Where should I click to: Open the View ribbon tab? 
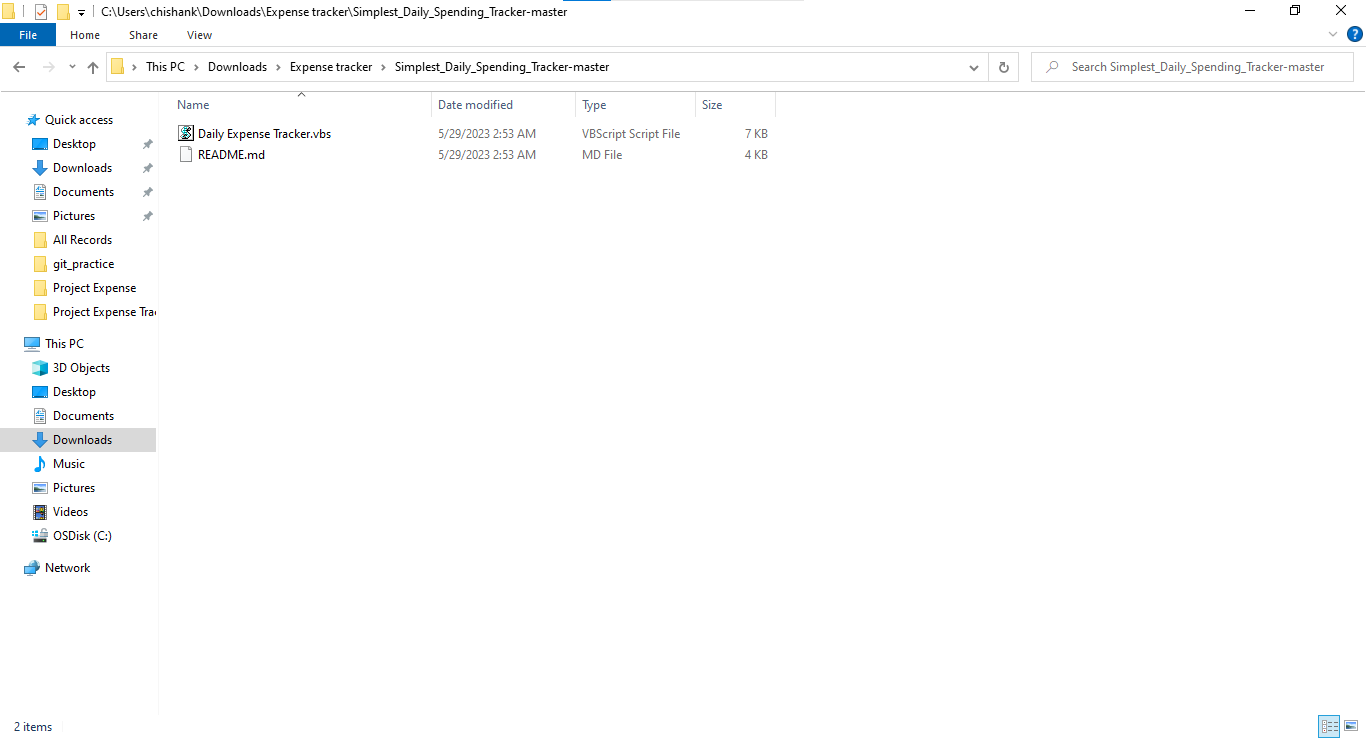(x=198, y=34)
